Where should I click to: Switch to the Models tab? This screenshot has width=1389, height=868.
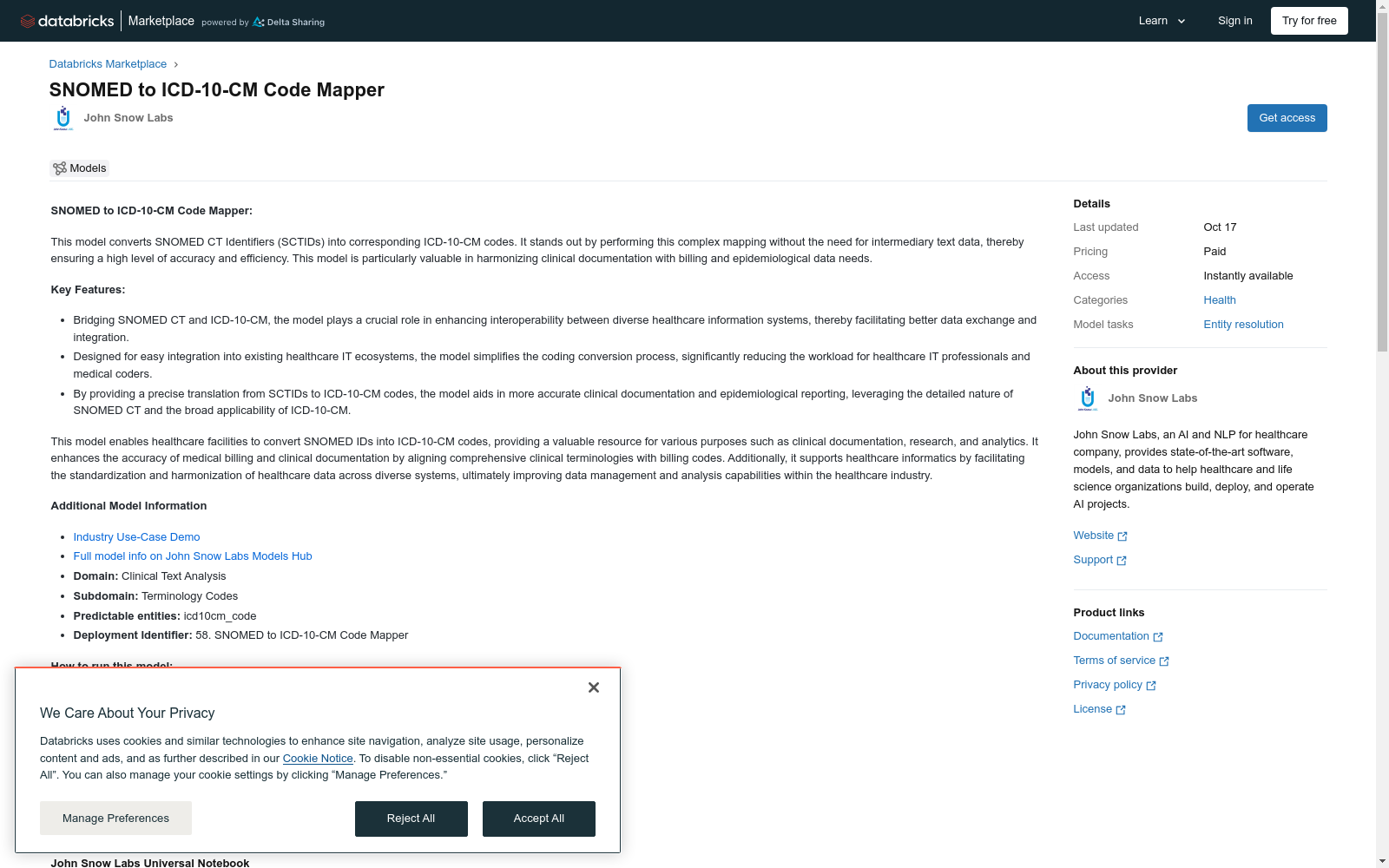tap(80, 168)
